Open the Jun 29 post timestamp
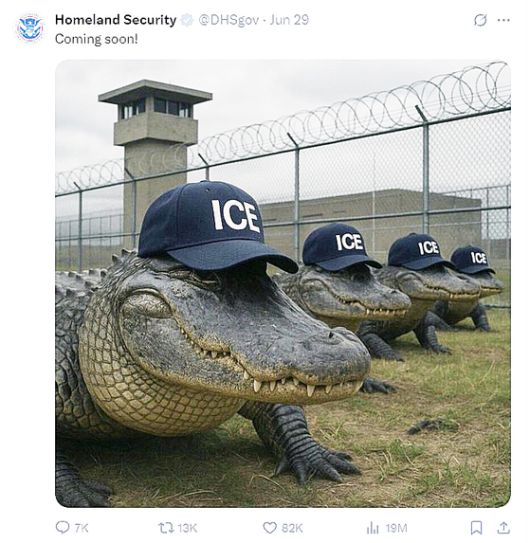Viewport: 530px width, 543px height. 289,20
